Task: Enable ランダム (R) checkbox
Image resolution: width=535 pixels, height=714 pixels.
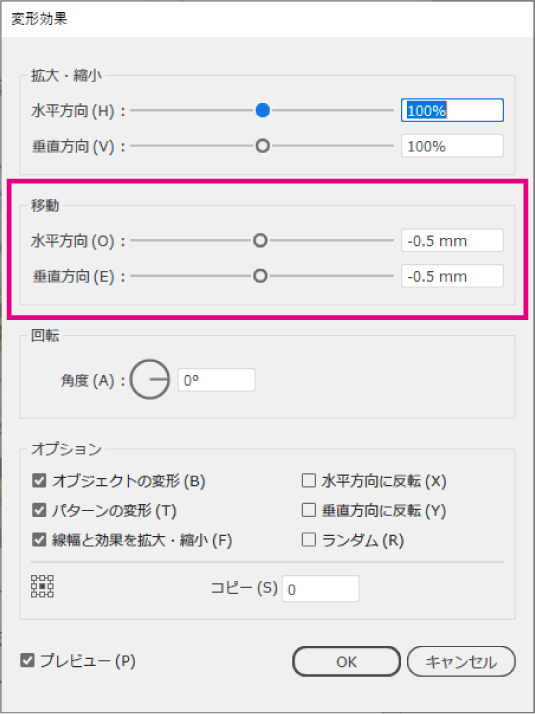Action: [309, 540]
